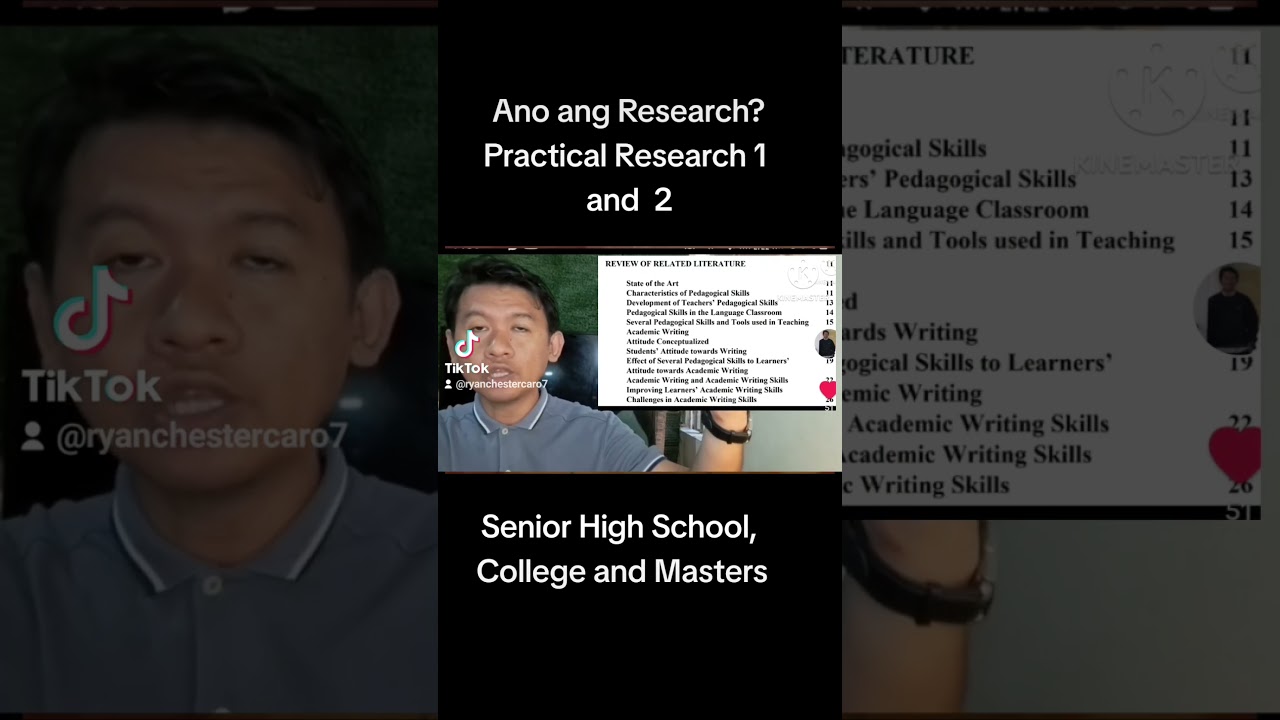1280x720 pixels.
Task: Click "Students' Attitude towards Writing" in center video
Action: point(686,351)
